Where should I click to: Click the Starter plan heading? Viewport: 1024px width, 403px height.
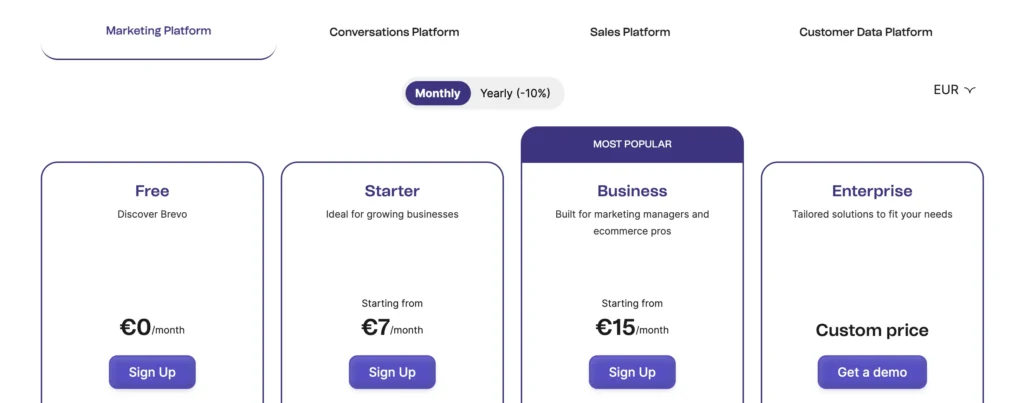point(392,191)
